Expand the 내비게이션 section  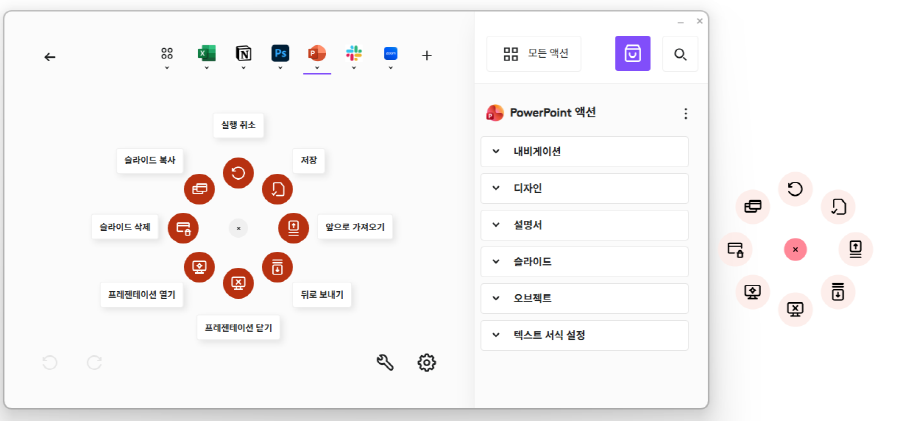[x=585, y=152]
